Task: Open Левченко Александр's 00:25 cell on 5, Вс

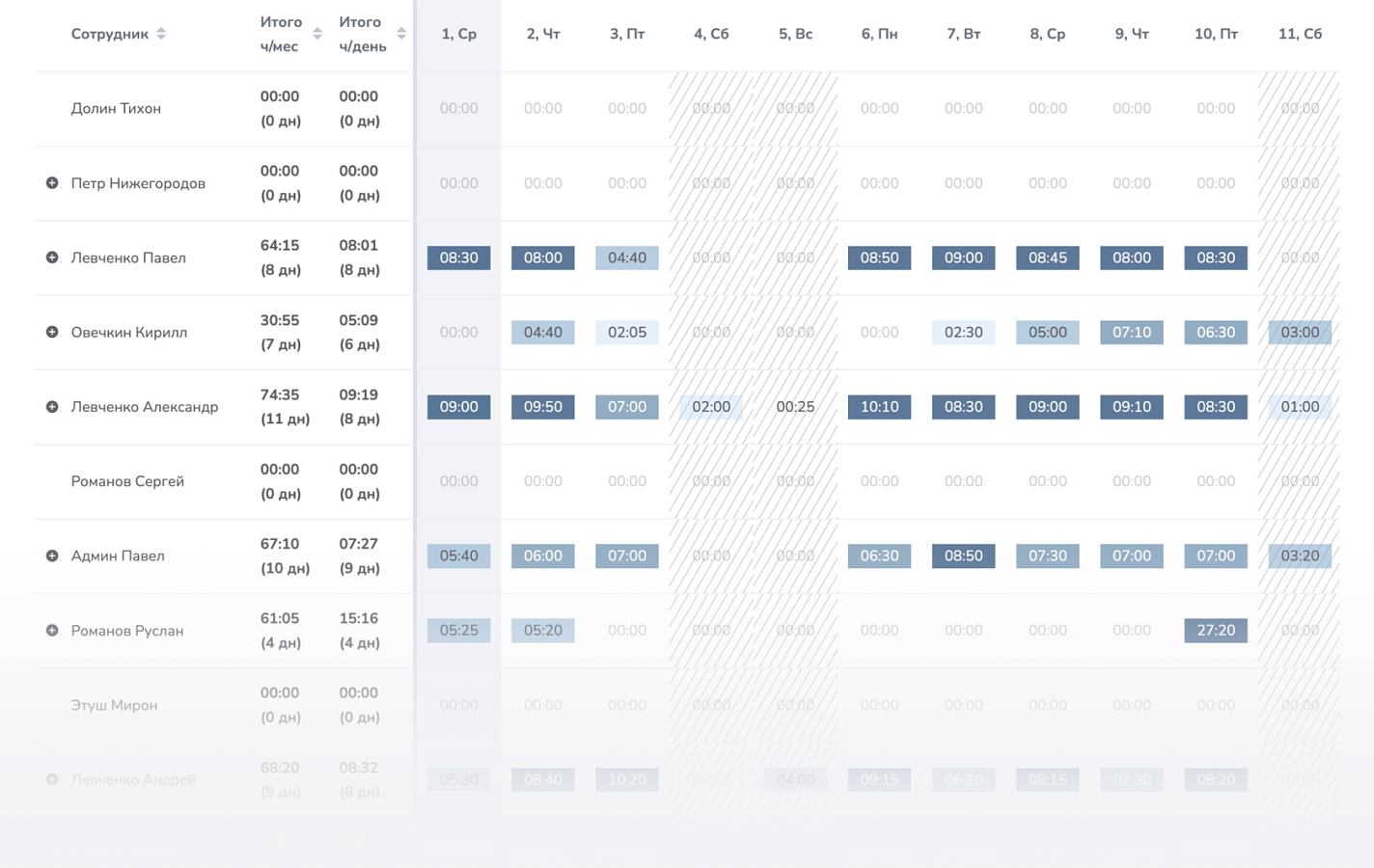Action: (x=795, y=407)
